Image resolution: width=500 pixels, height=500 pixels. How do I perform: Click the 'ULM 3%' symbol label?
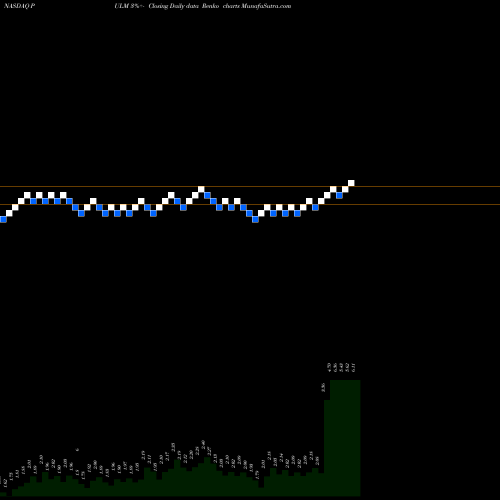[127, 6]
